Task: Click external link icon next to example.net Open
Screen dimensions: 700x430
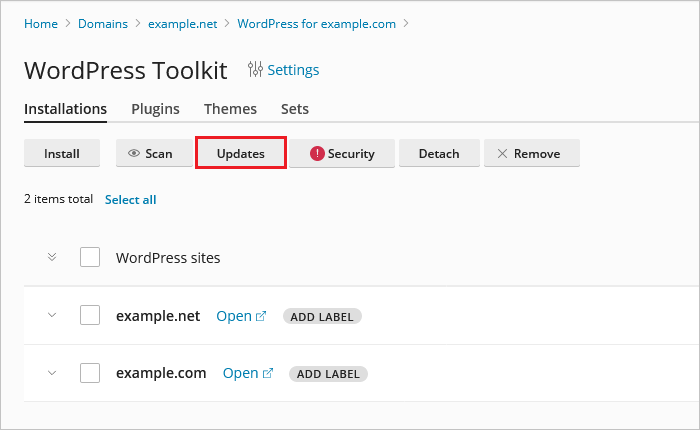Action: pos(261,316)
